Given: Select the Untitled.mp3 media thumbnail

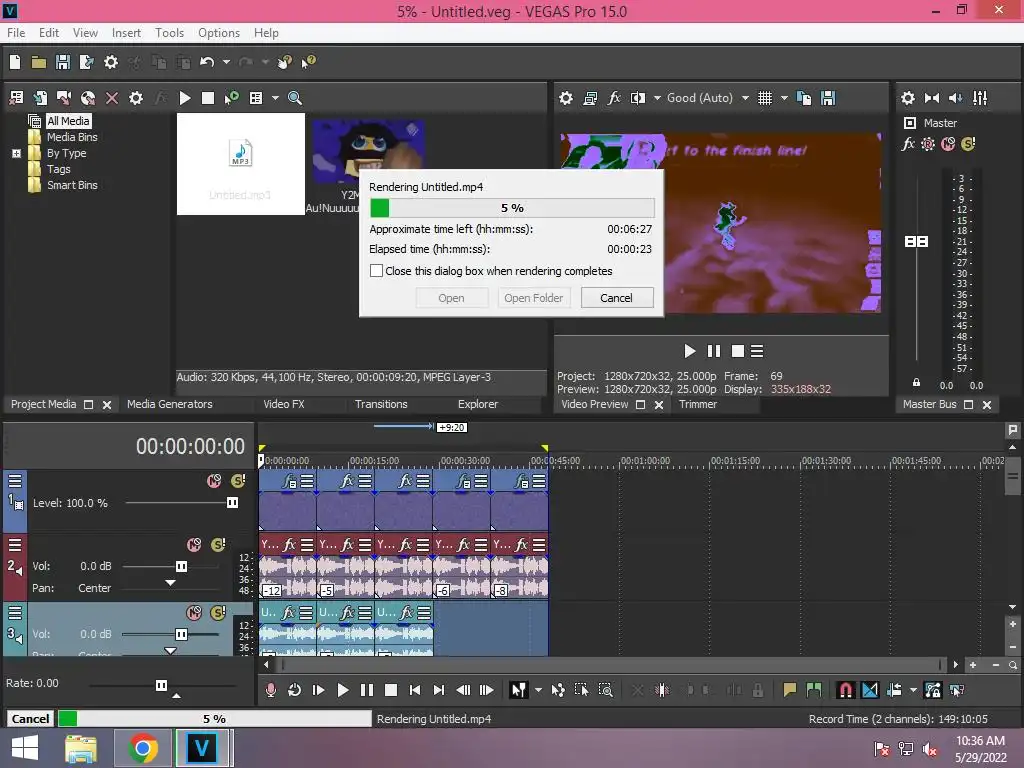Looking at the screenshot, I should 240,164.
